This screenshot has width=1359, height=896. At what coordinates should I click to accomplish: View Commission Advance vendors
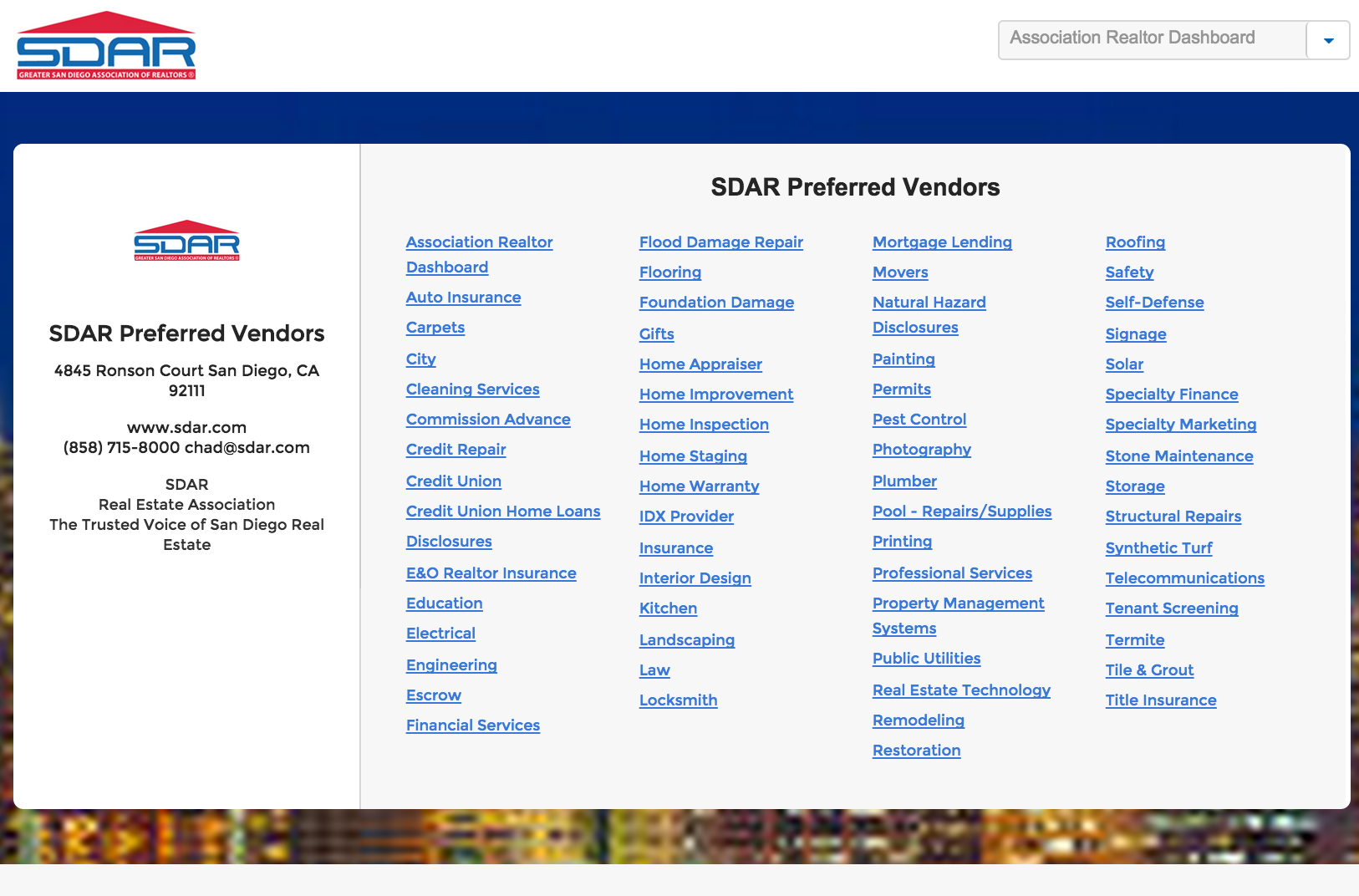[x=488, y=420]
